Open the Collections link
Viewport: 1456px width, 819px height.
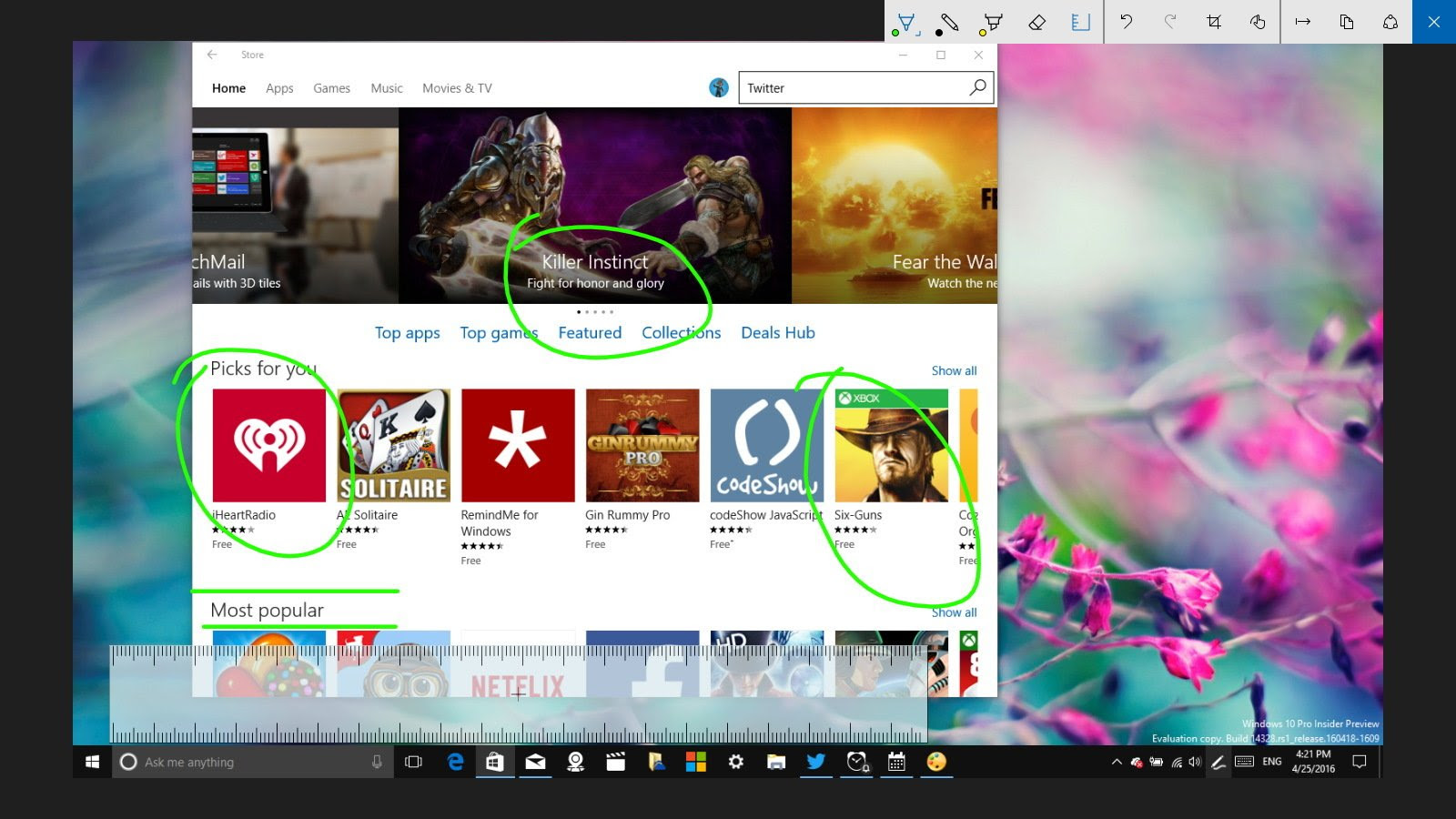click(x=681, y=333)
